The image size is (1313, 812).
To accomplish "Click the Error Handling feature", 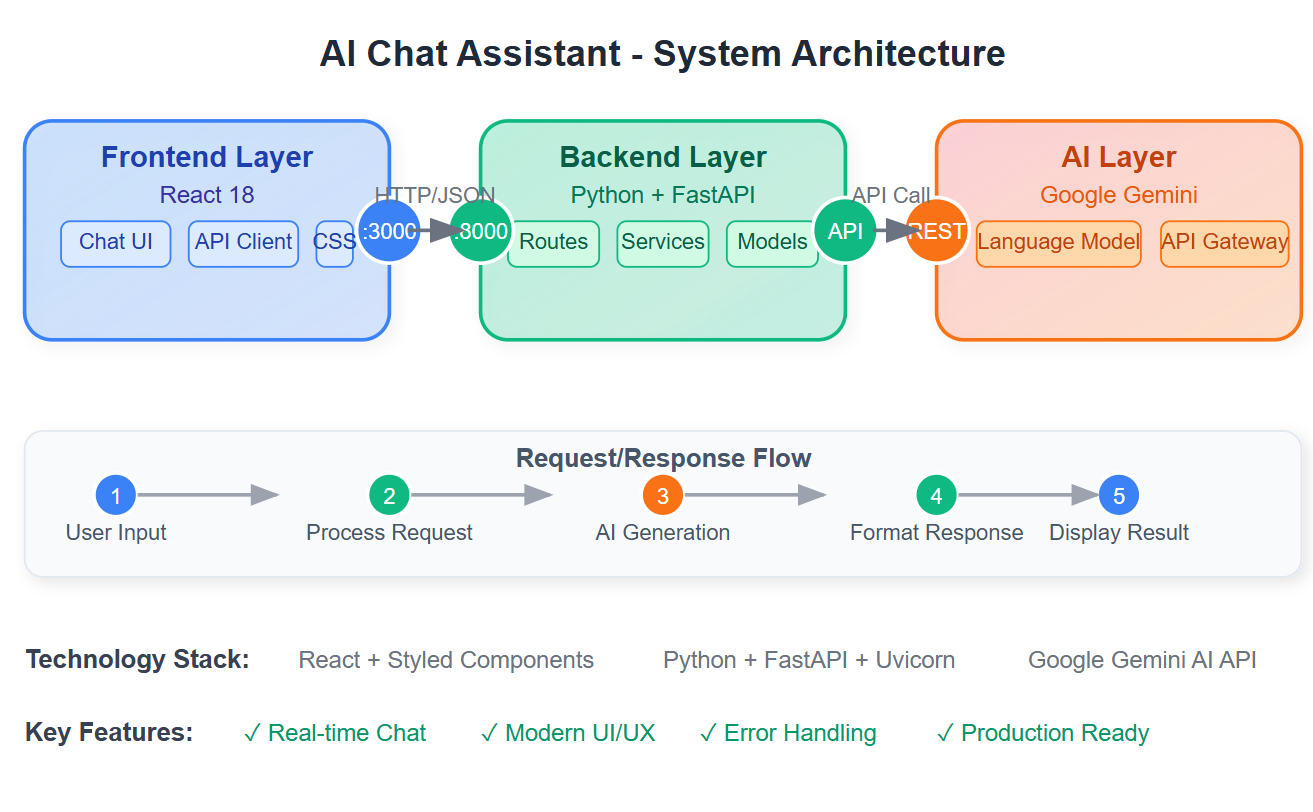I will [788, 734].
